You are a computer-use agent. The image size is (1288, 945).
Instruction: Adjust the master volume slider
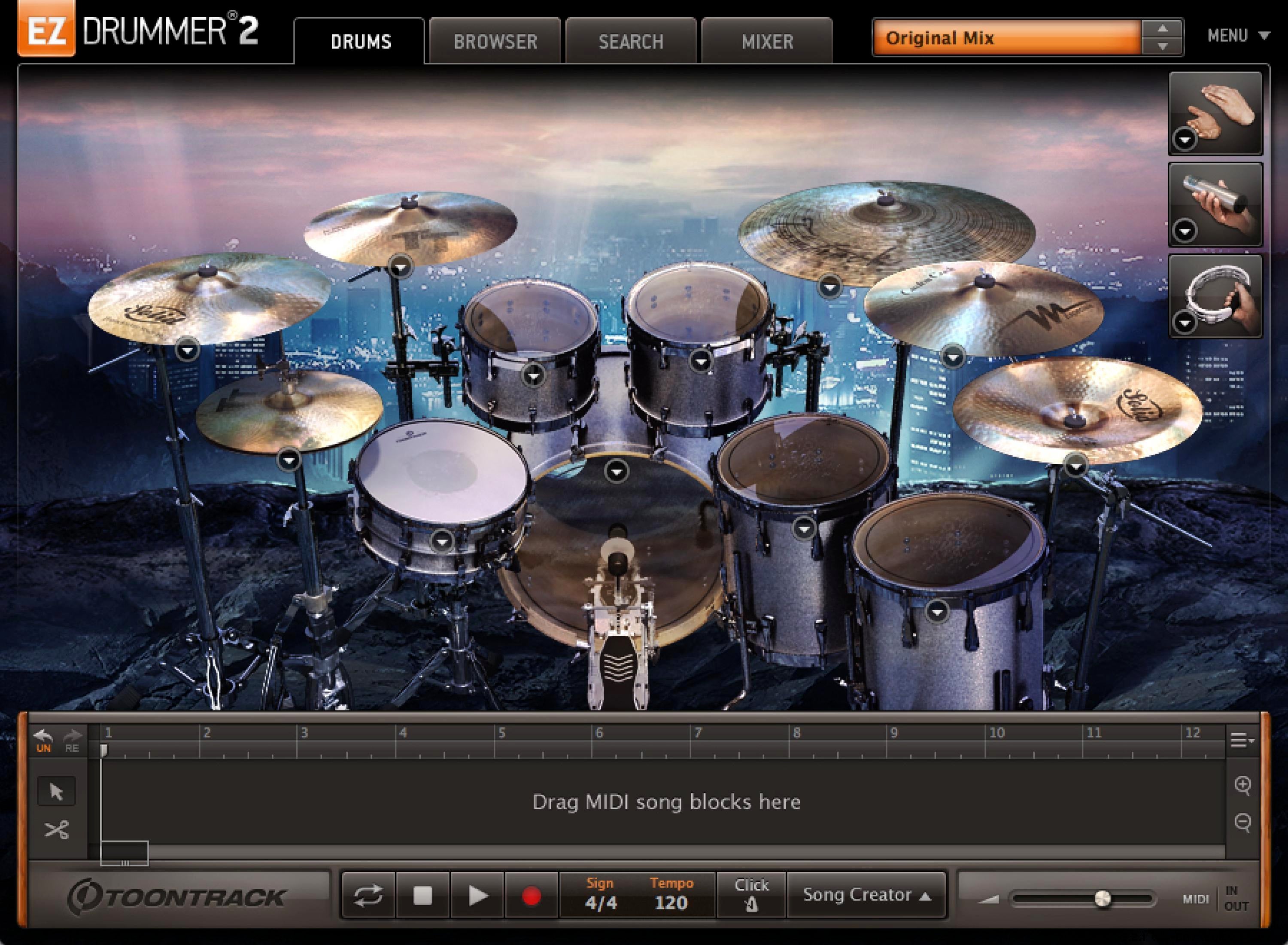click(1102, 899)
